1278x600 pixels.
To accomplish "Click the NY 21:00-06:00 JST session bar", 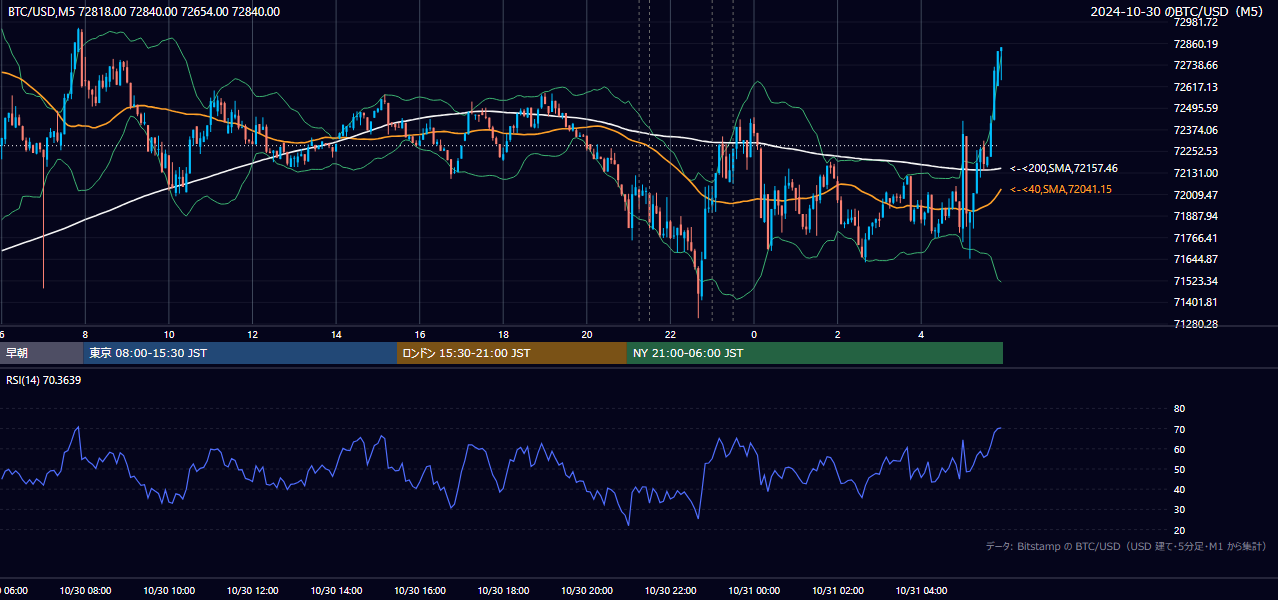I will pyautogui.click(x=815, y=353).
